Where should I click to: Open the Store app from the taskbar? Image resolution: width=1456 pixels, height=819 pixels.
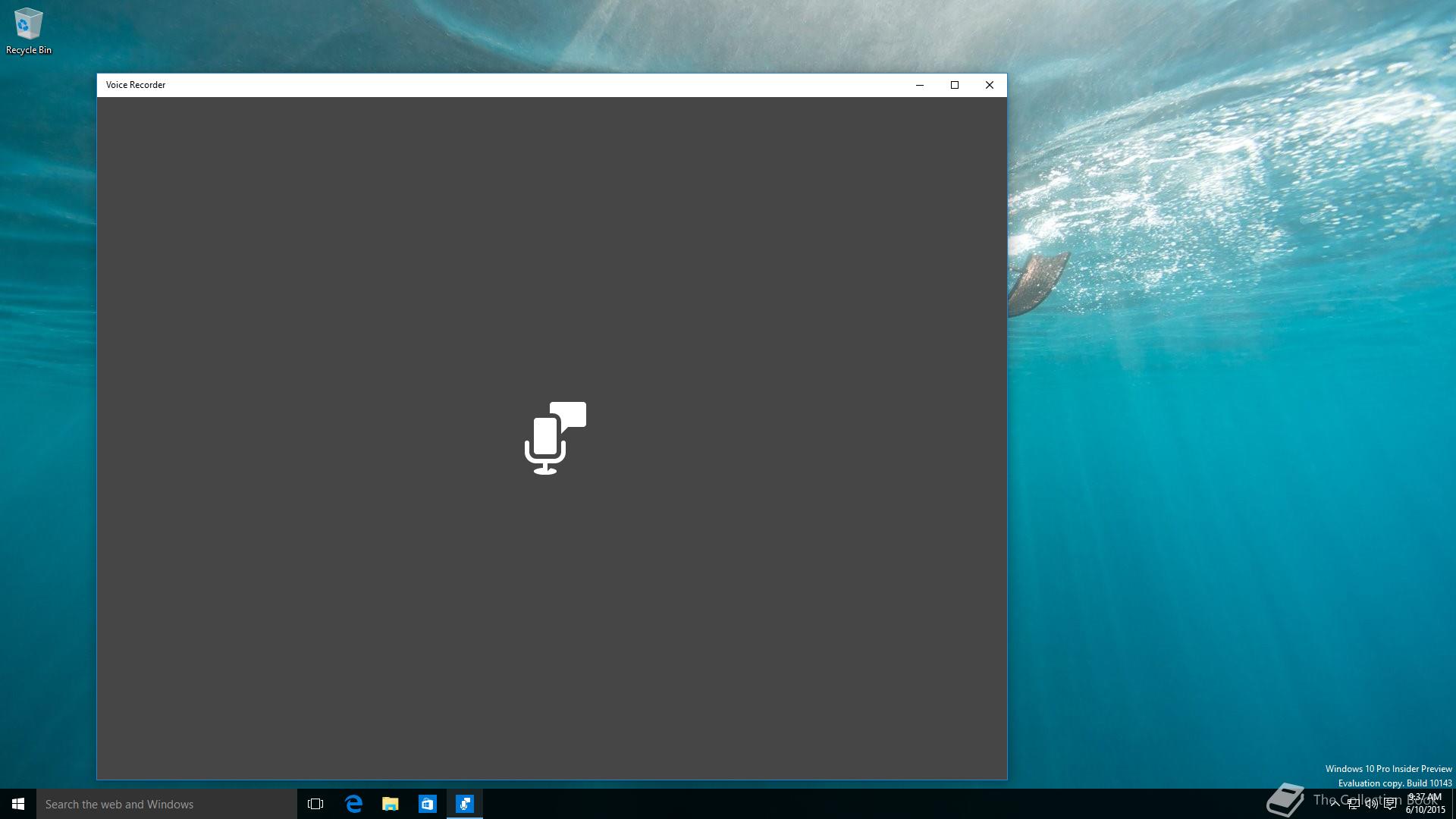pos(428,804)
